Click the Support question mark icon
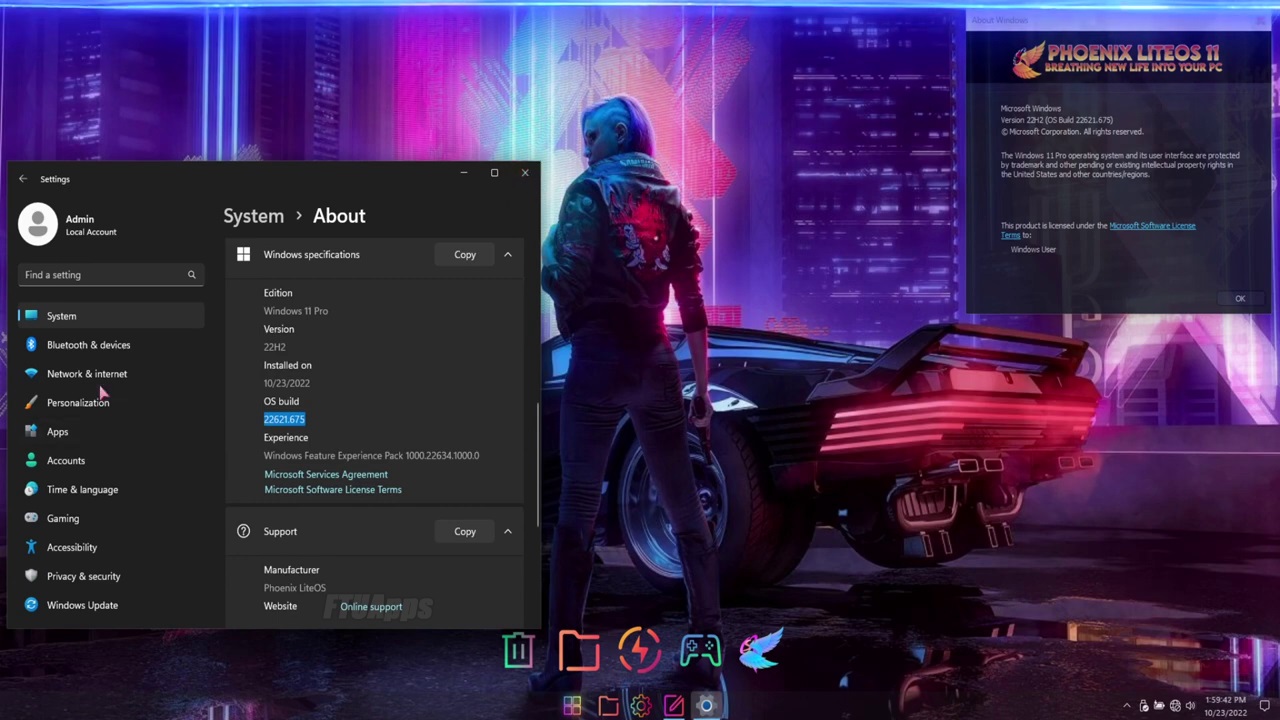 [243, 532]
